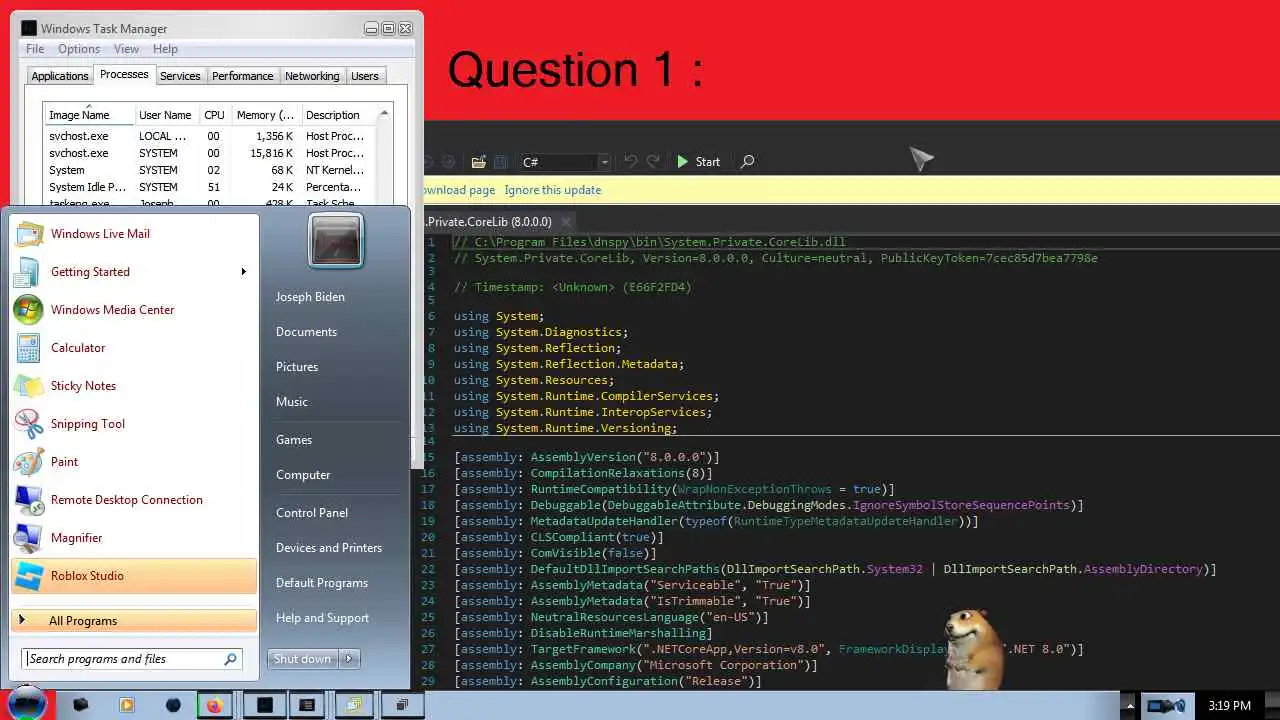Click the Save all icon in dnSpy toolbar
Image resolution: width=1280 pixels, height=720 pixels.
pos(501,161)
